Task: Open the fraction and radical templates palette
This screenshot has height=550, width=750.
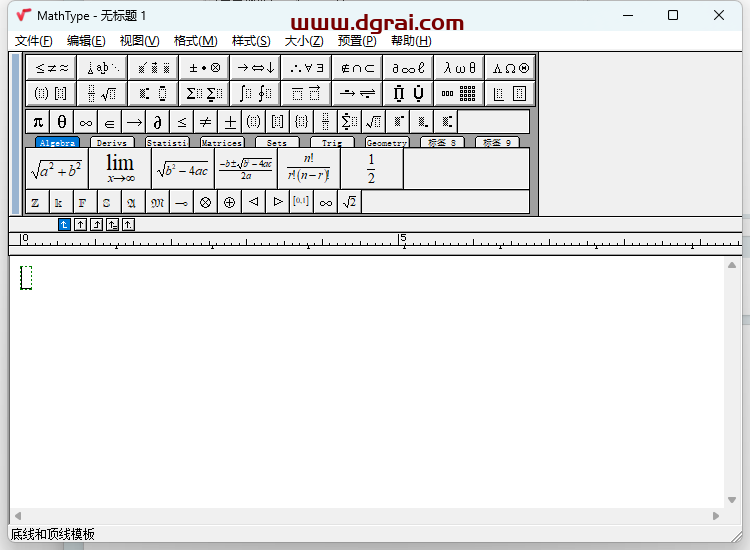Action: (x=102, y=93)
